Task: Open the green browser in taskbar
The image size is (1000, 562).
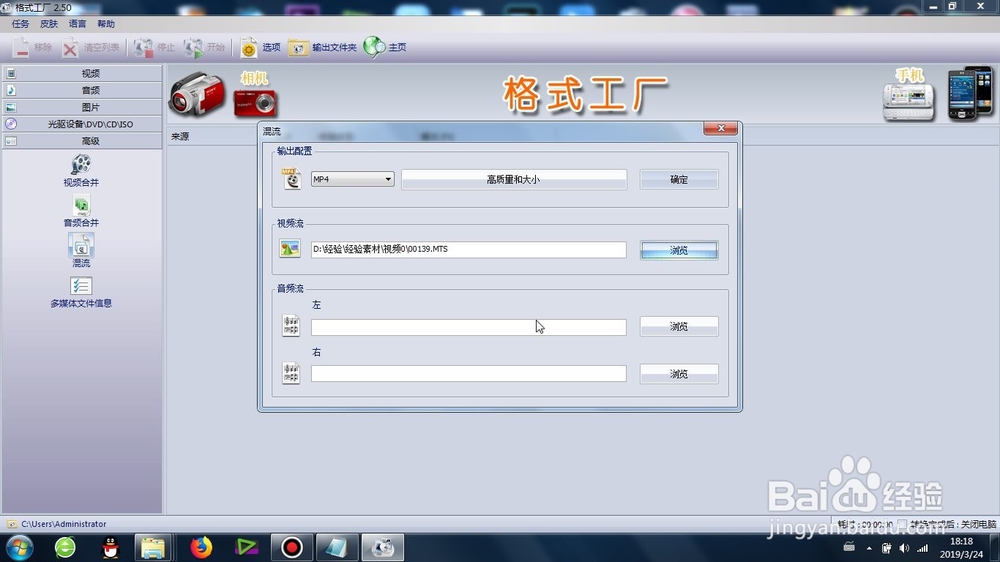Action: 65,547
